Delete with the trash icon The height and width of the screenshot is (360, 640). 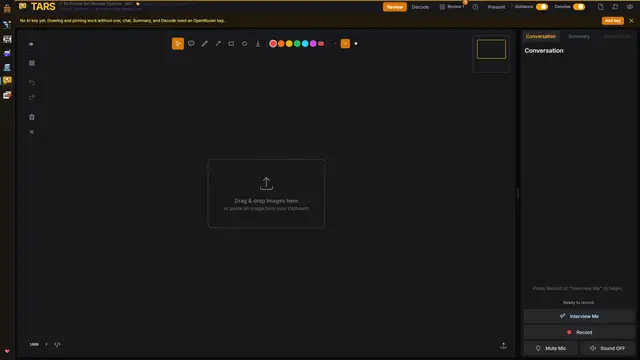pos(32,117)
